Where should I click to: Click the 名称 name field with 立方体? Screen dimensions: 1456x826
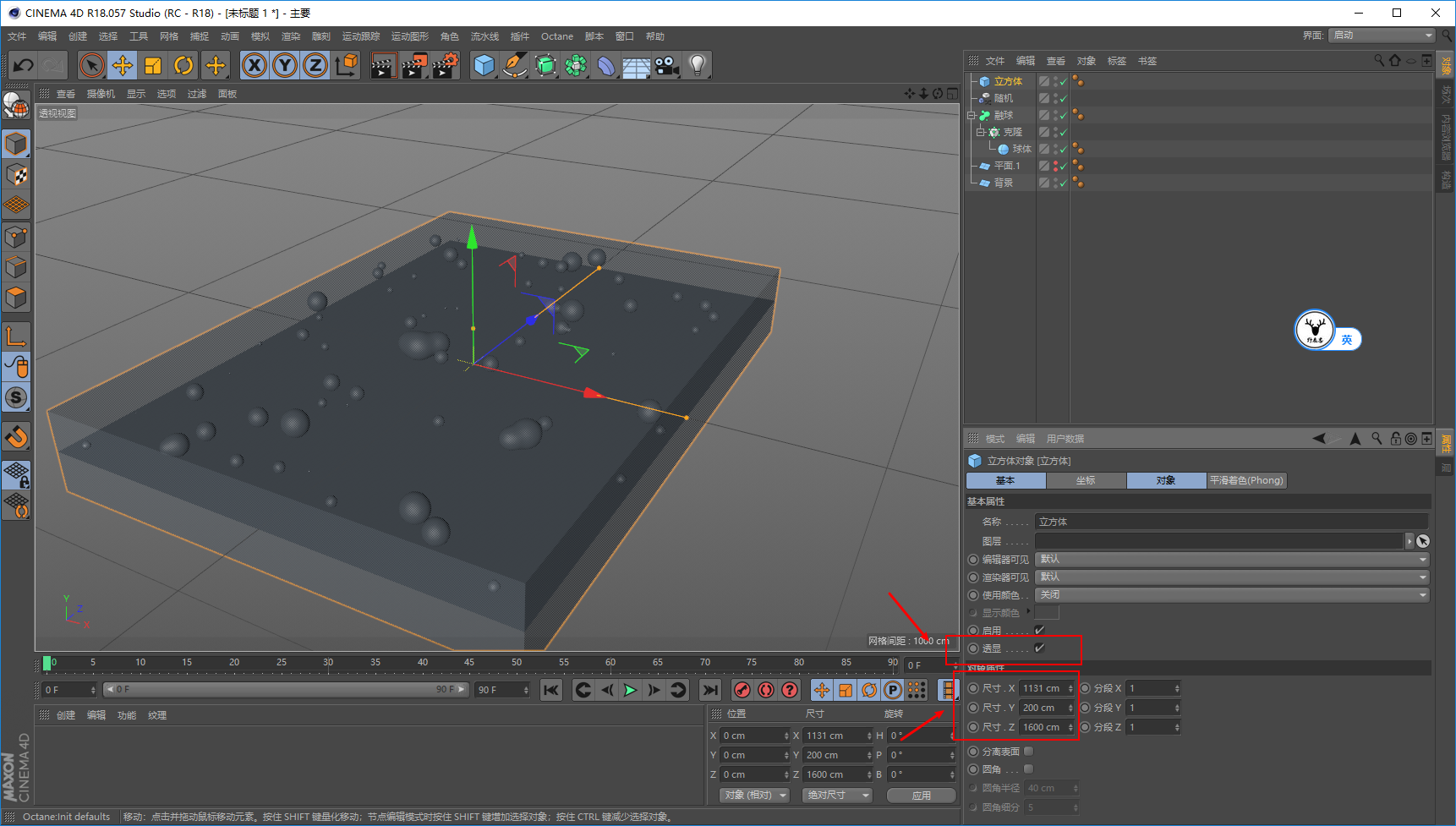[1232, 522]
